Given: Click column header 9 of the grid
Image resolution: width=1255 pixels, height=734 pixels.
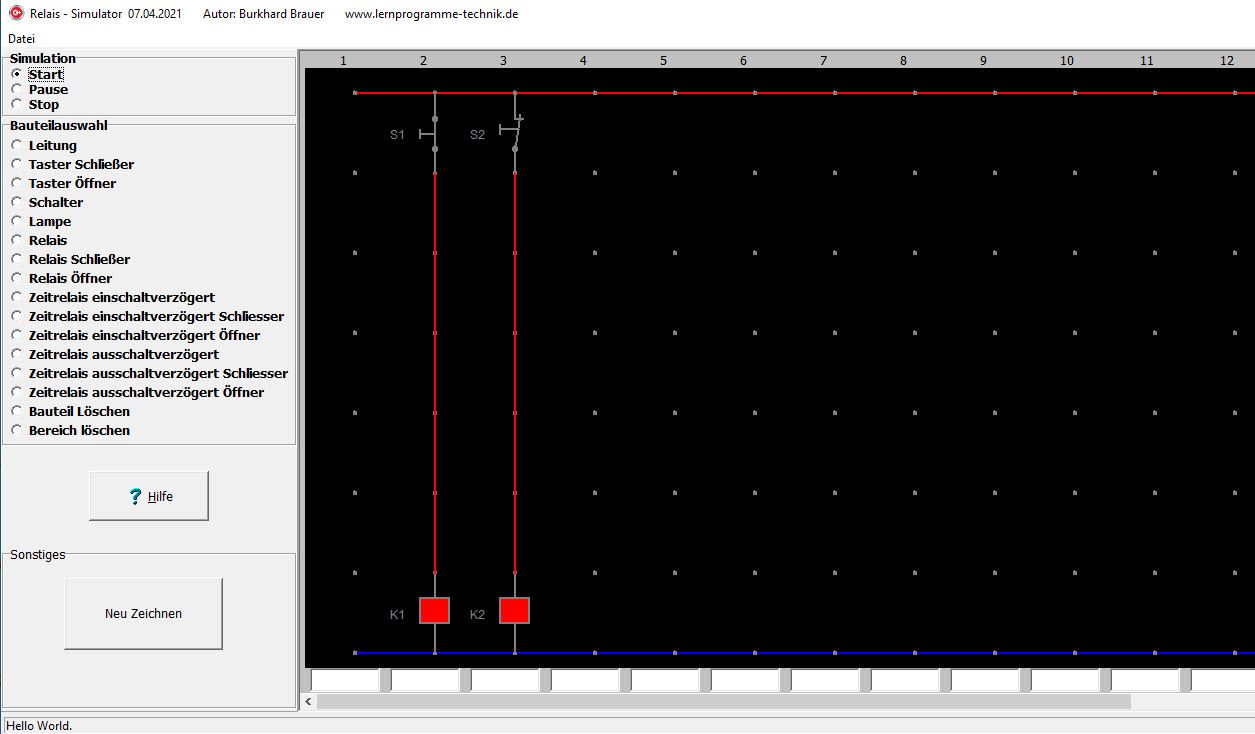Looking at the screenshot, I should [x=983, y=61].
